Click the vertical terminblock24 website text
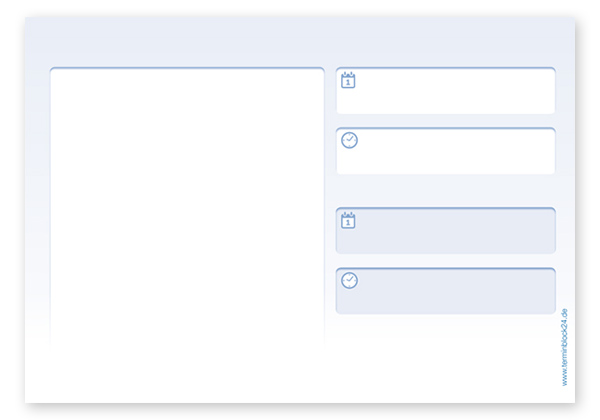 point(565,347)
